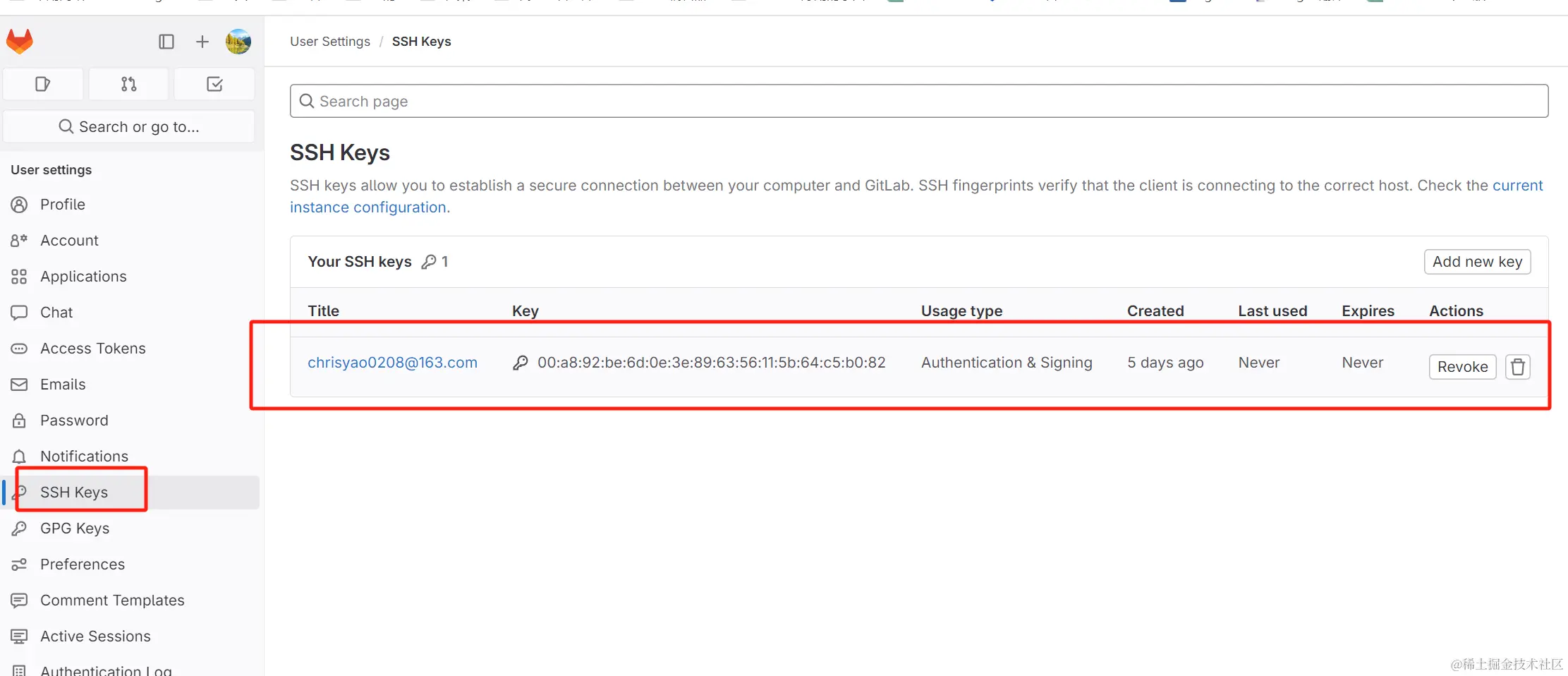The width and height of the screenshot is (1568, 676).
Task: Click the Last used column header
Action: 1272,311
